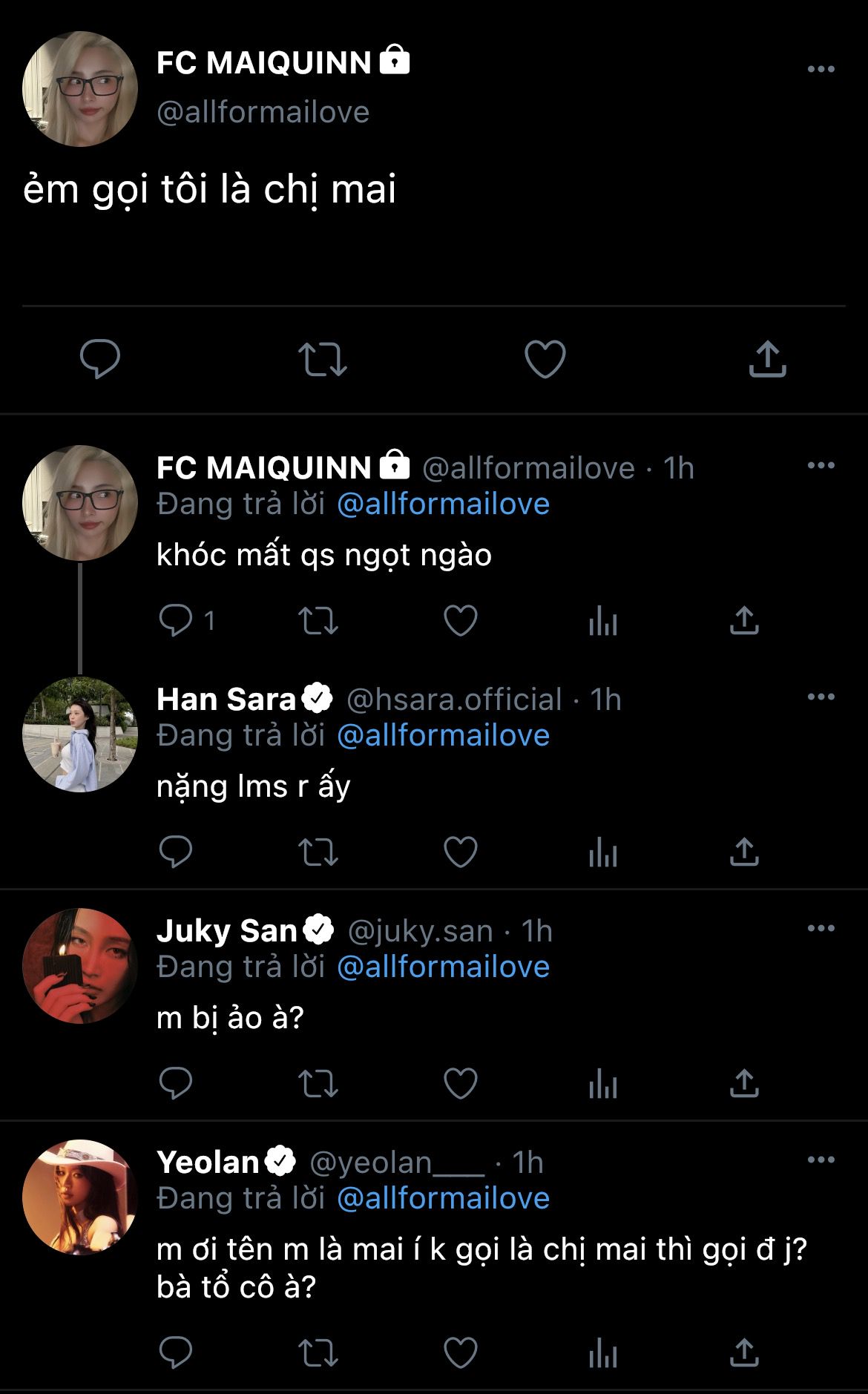View analytics for Juky San's reply

[602, 1084]
